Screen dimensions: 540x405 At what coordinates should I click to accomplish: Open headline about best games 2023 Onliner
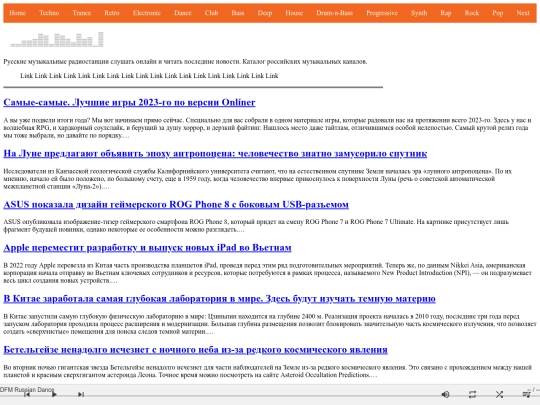pyautogui.click(x=129, y=102)
